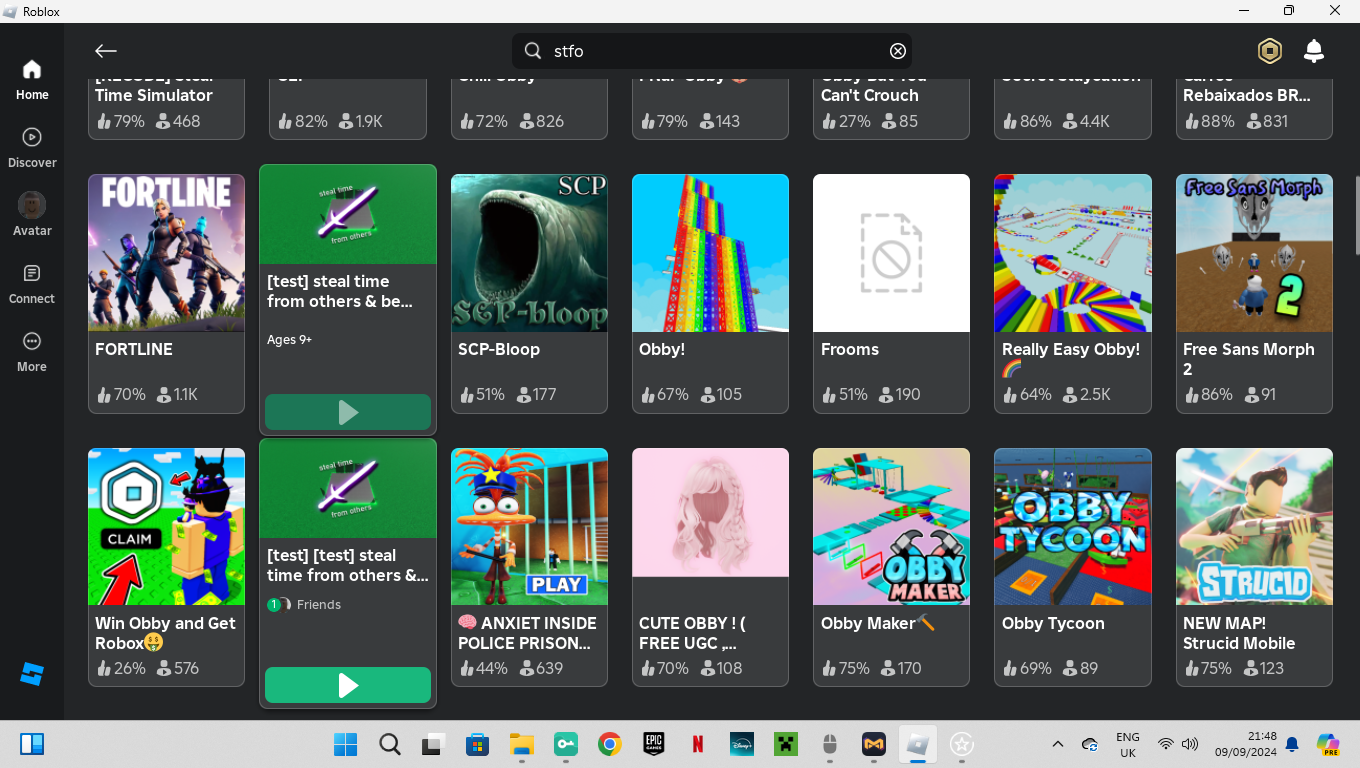
Task: Click the Ages 9+ label
Action: pyautogui.click(x=290, y=340)
